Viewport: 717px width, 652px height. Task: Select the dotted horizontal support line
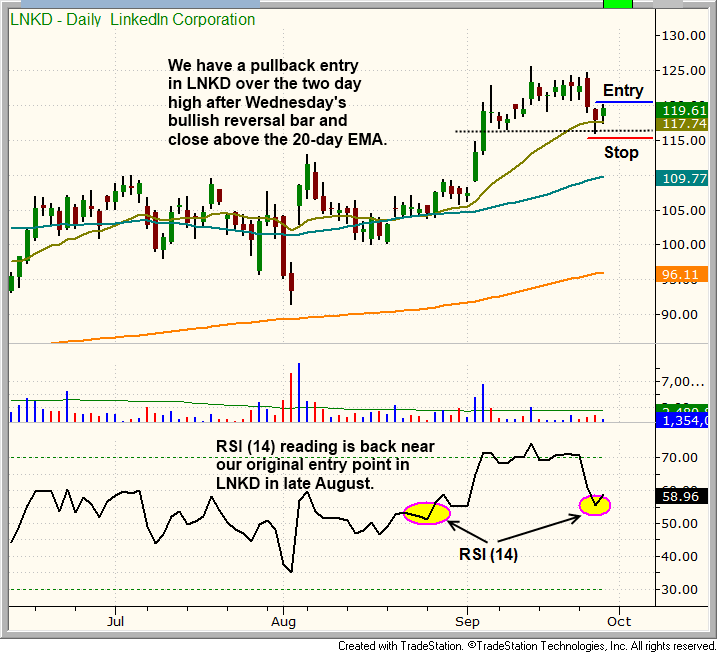(520, 131)
